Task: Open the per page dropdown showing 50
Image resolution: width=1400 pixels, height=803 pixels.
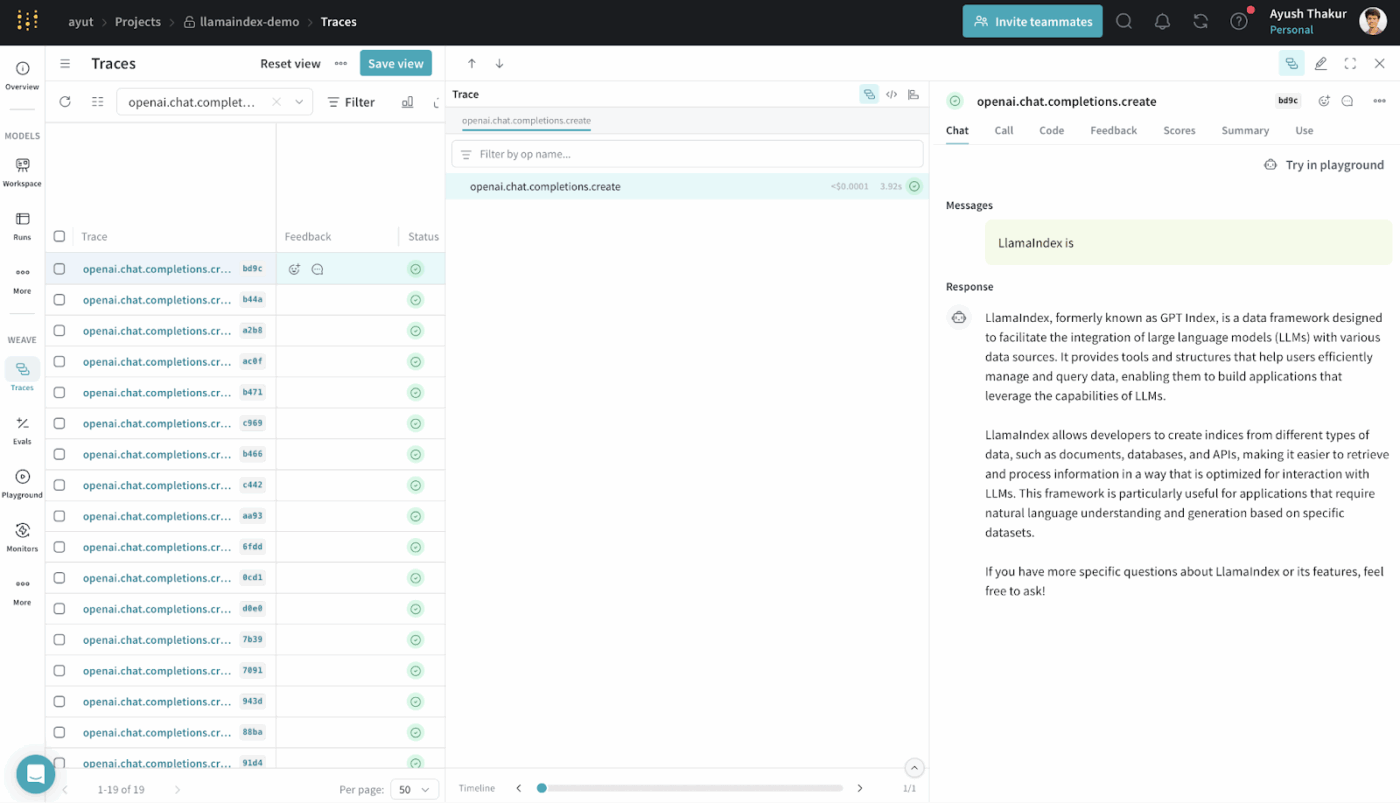Action: (414, 789)
